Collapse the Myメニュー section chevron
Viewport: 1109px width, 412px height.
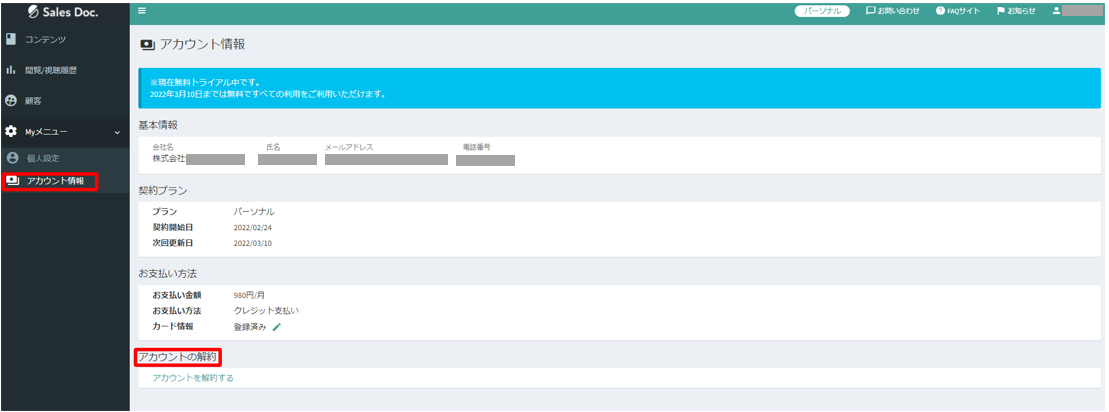tap(117, 132)
